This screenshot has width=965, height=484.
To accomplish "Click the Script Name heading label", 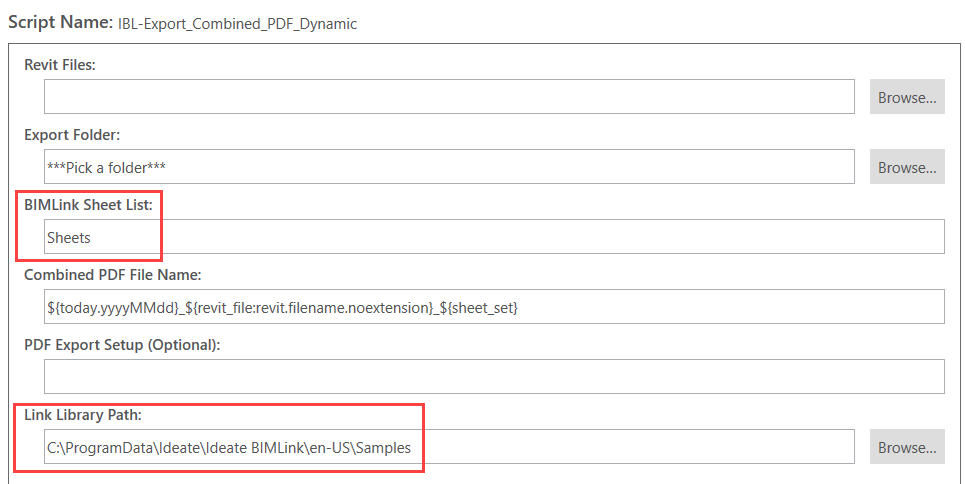I will pos(60,23).
